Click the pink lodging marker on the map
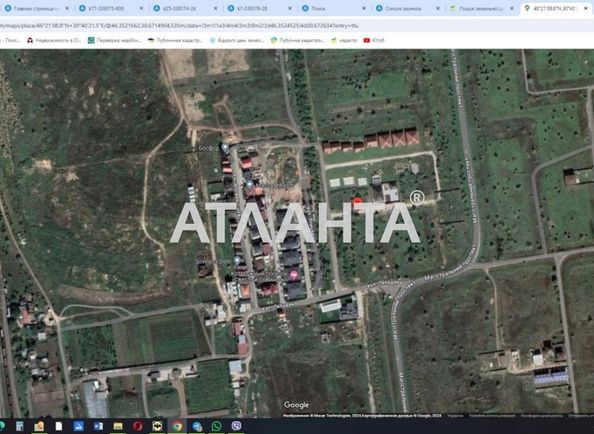The height and width of the screenshot is (434, 594). [293, 275]
